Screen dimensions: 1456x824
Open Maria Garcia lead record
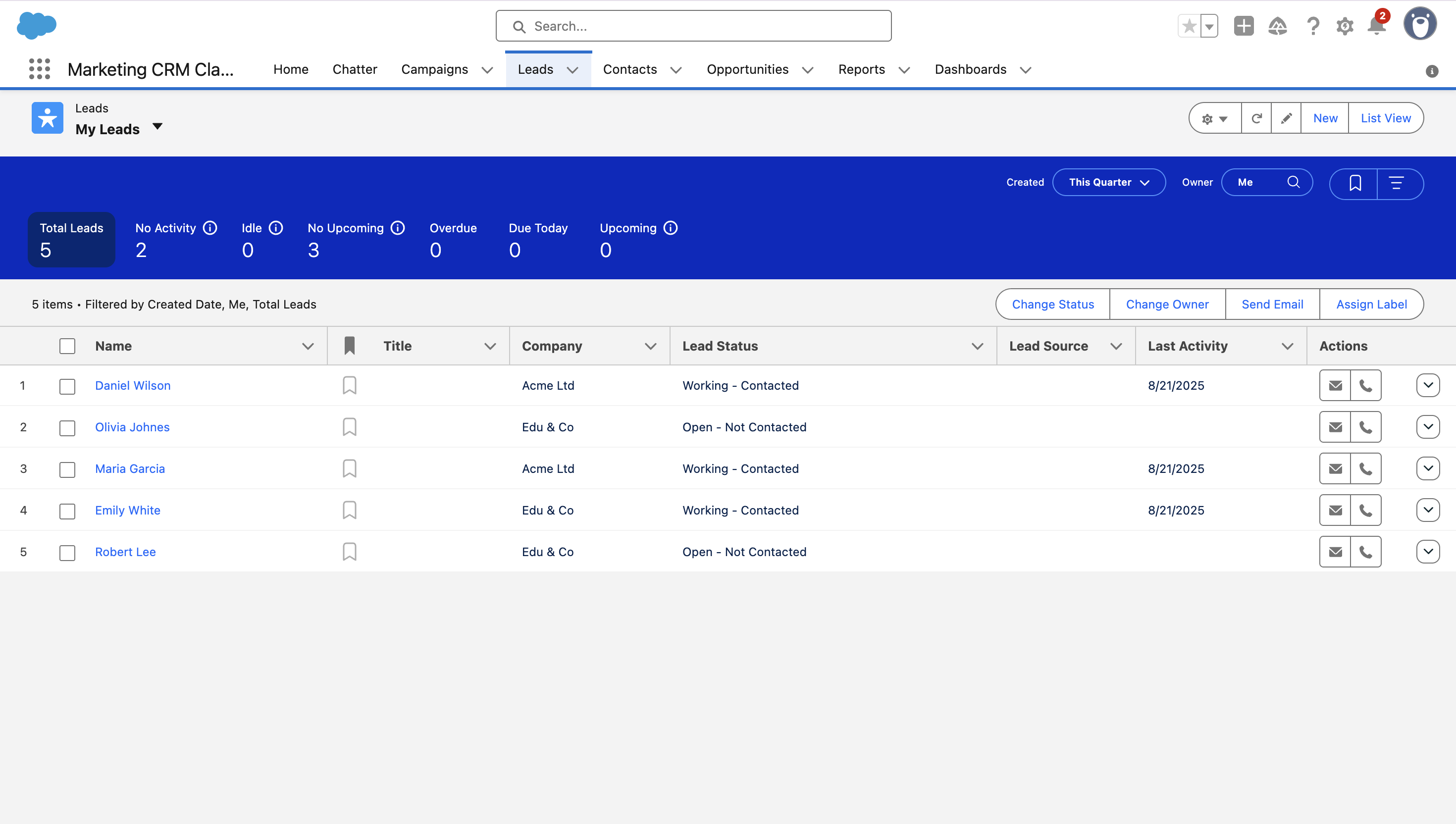pyautogui.click(x=130, y=468)
